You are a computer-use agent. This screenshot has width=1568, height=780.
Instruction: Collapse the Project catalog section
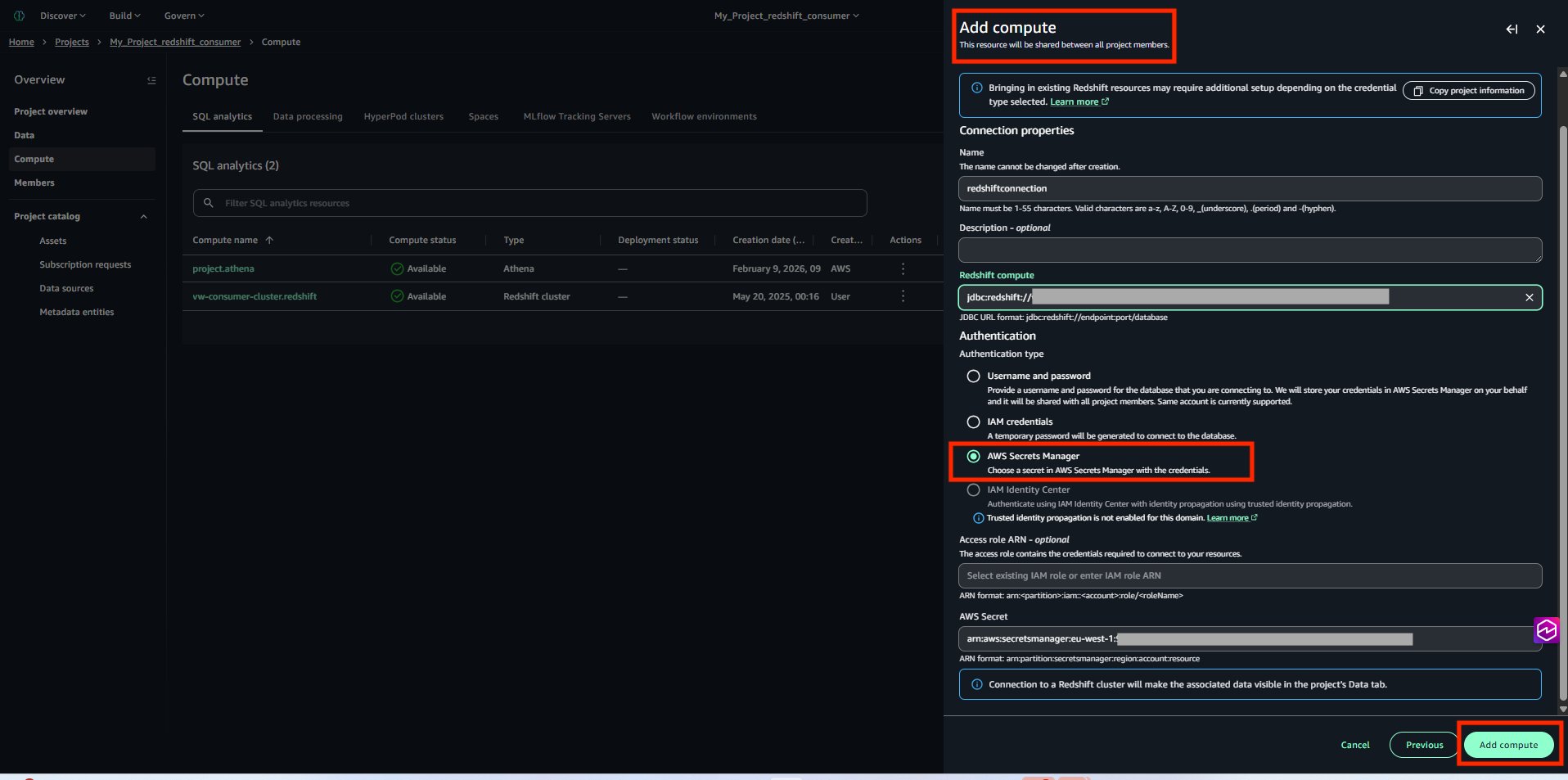144,217
